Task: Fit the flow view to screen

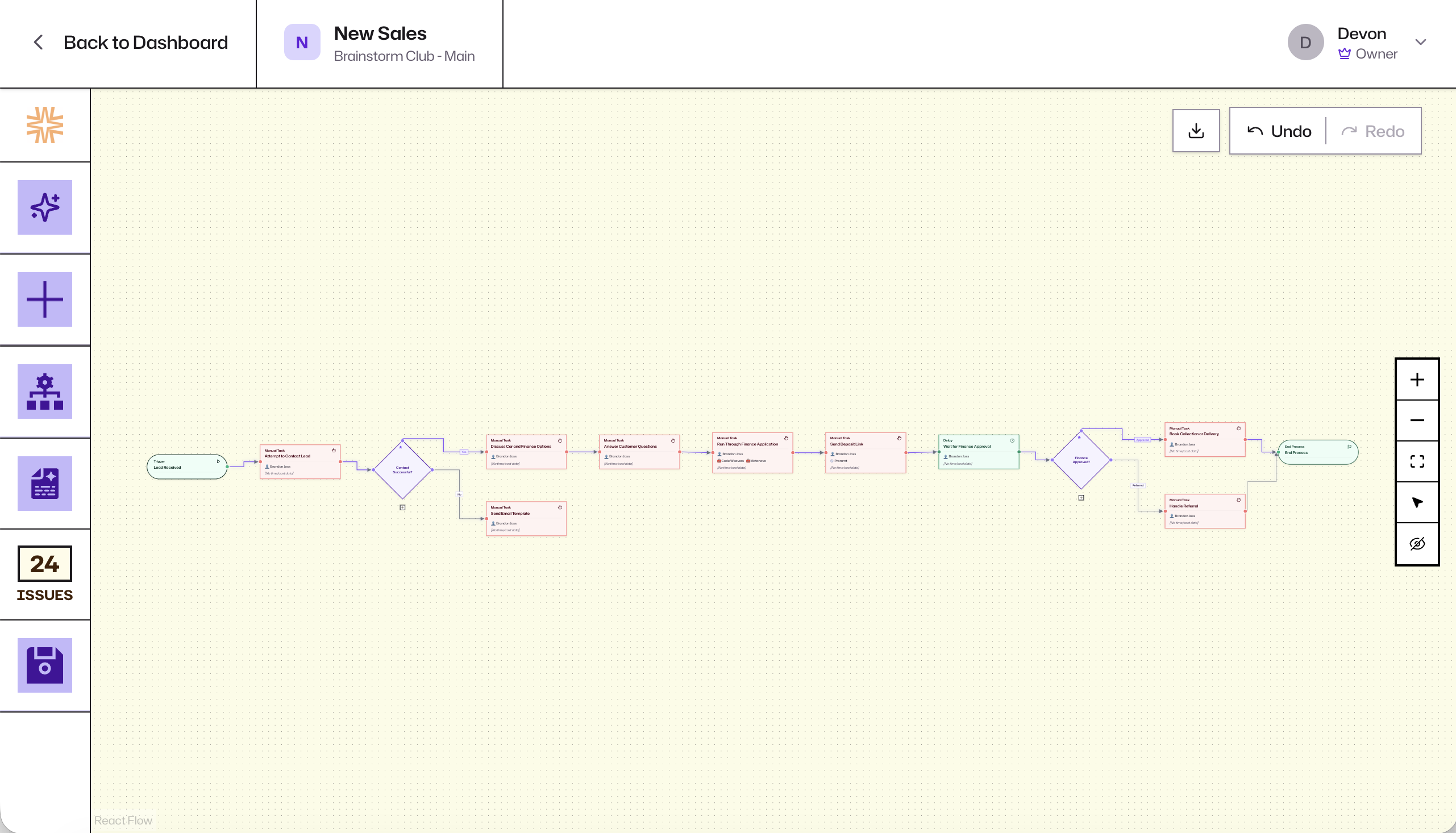Action: [x=1417, y=462]
